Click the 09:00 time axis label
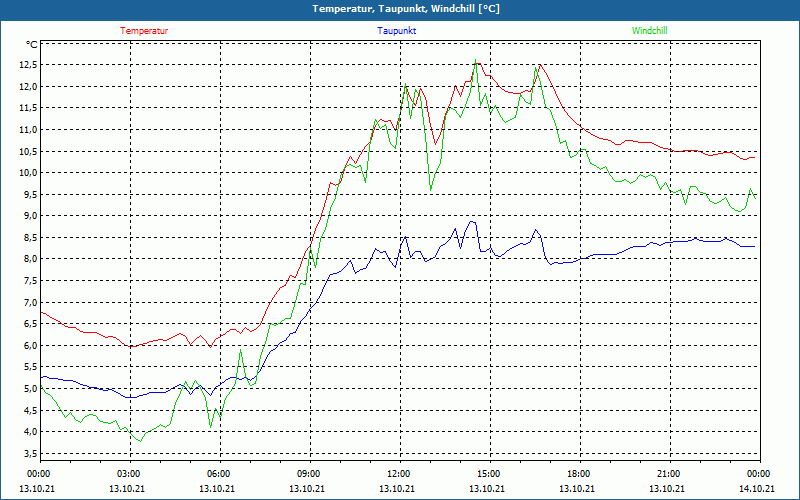 pos(308,474)
